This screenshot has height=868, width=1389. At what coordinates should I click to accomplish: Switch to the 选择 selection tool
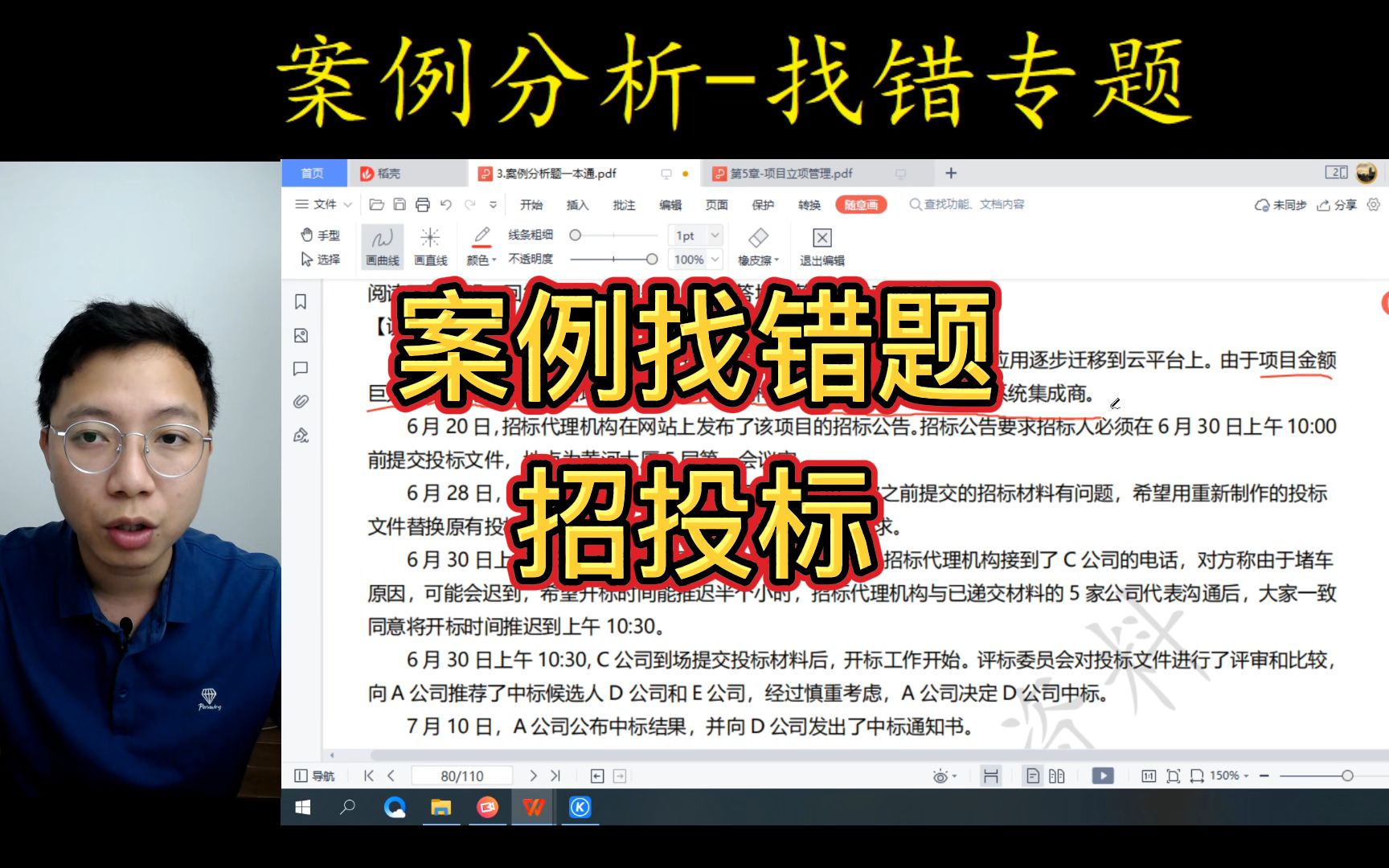pos(322,260)
